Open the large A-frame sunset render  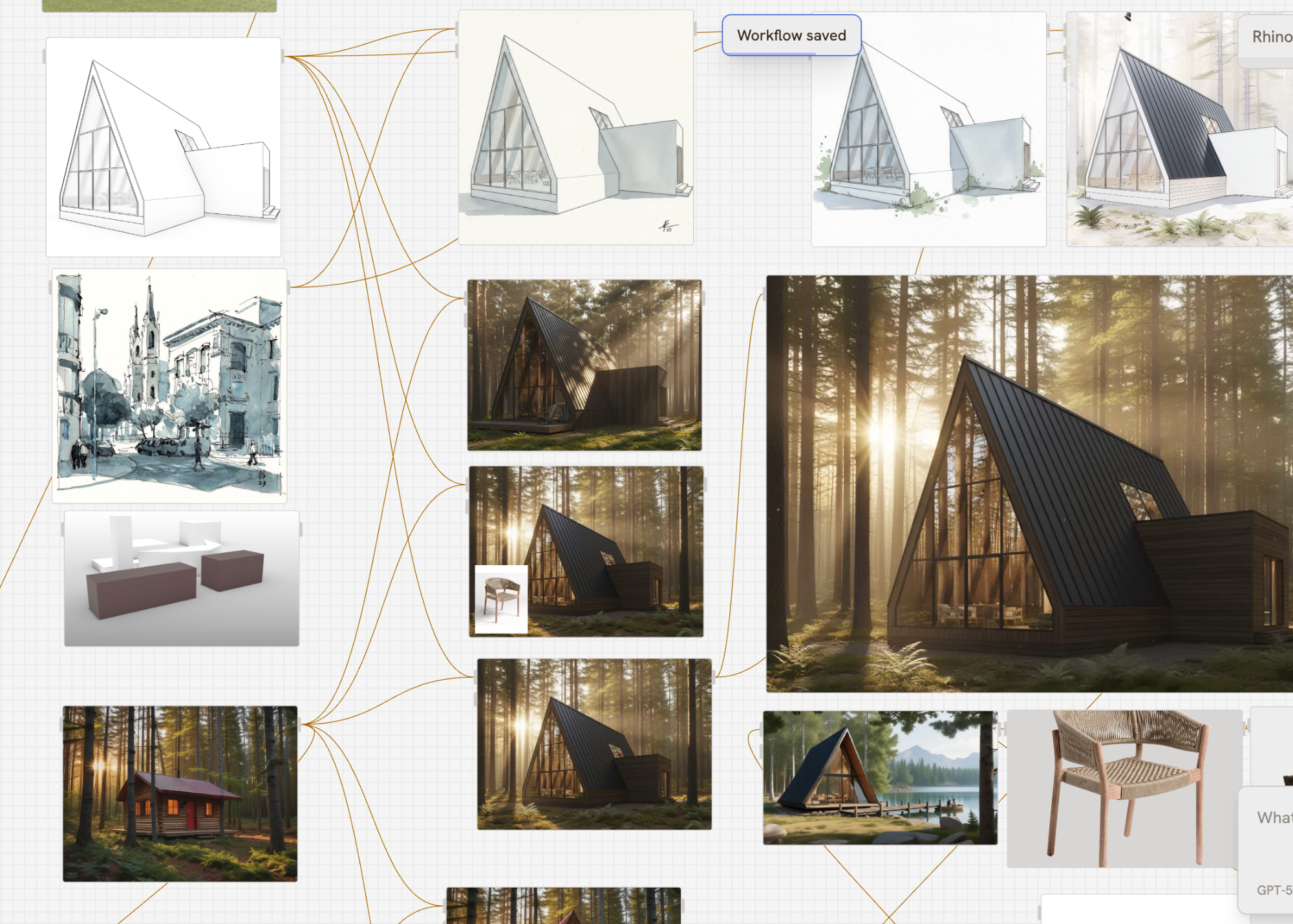1030,484
